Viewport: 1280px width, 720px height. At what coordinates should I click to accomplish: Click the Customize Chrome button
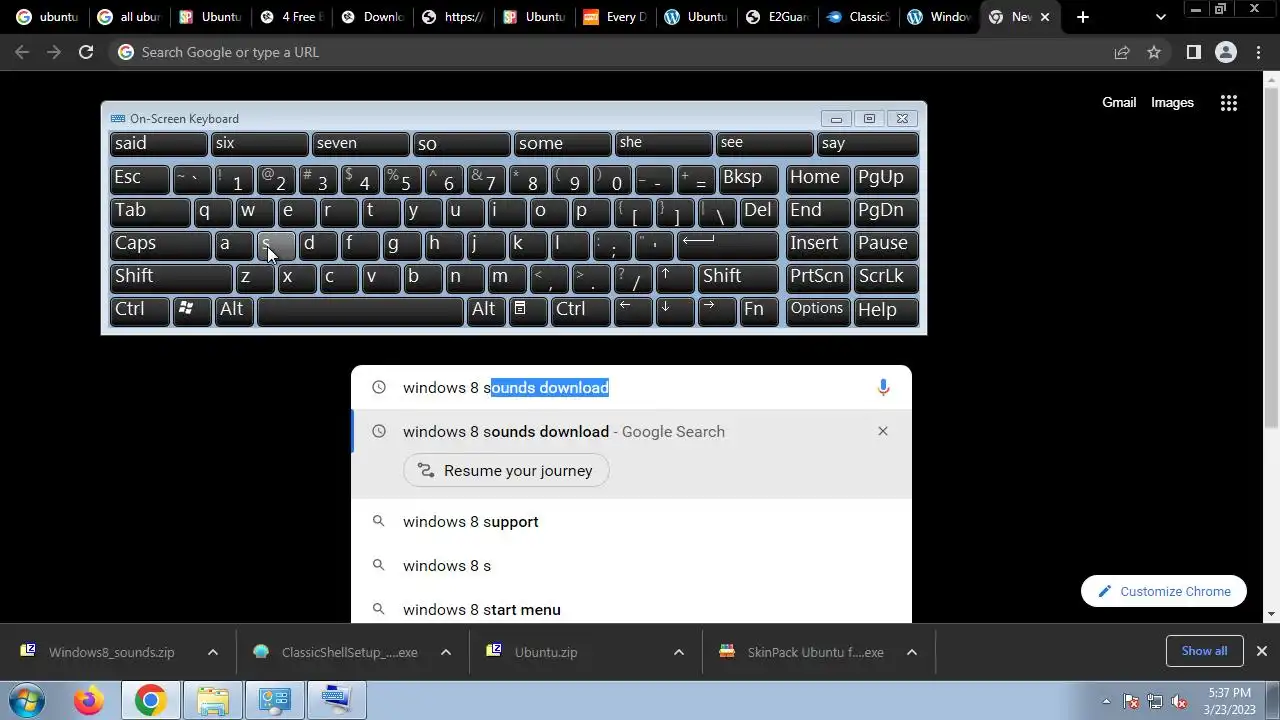[1163, 591]
